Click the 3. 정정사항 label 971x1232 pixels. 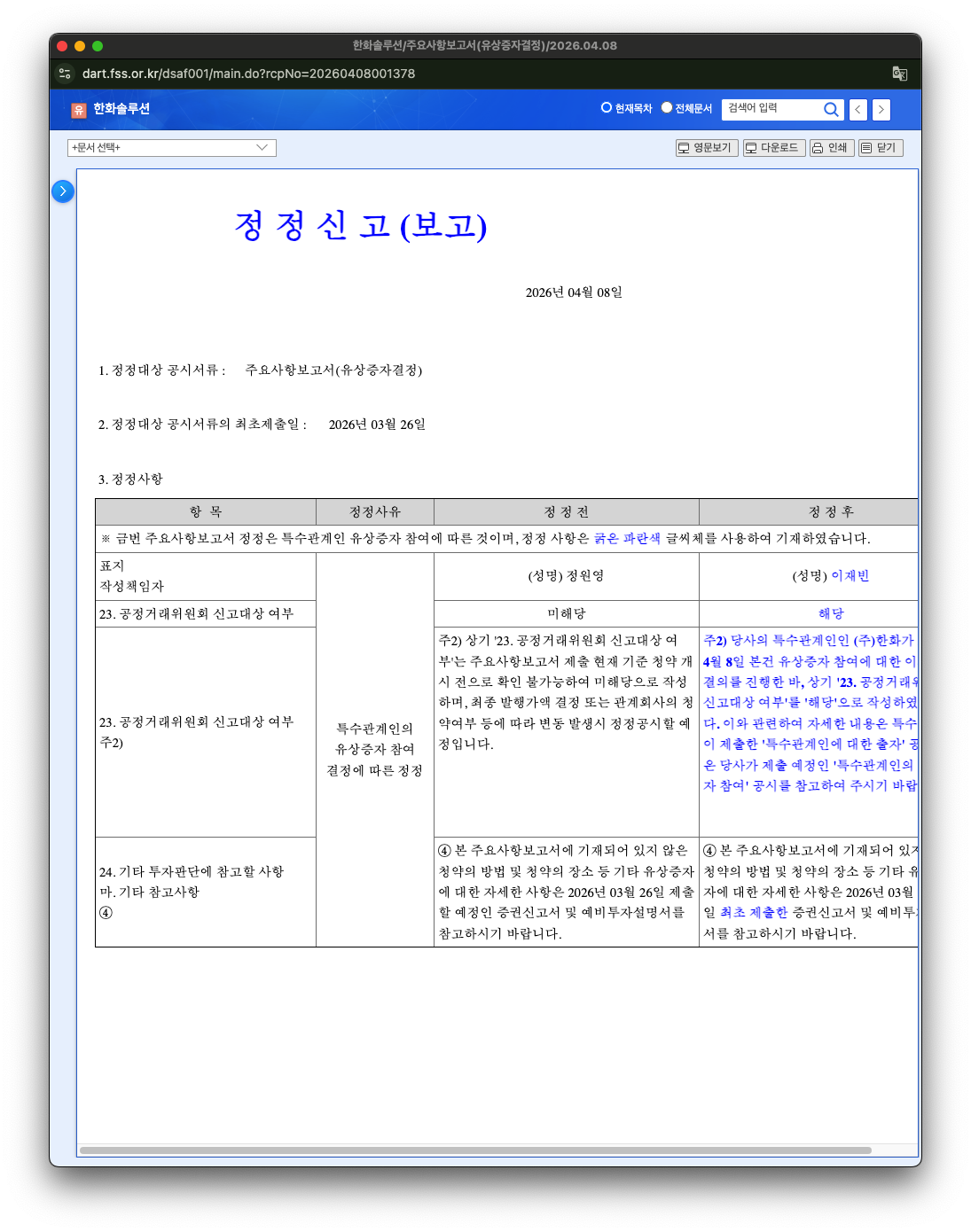(130, 480)
